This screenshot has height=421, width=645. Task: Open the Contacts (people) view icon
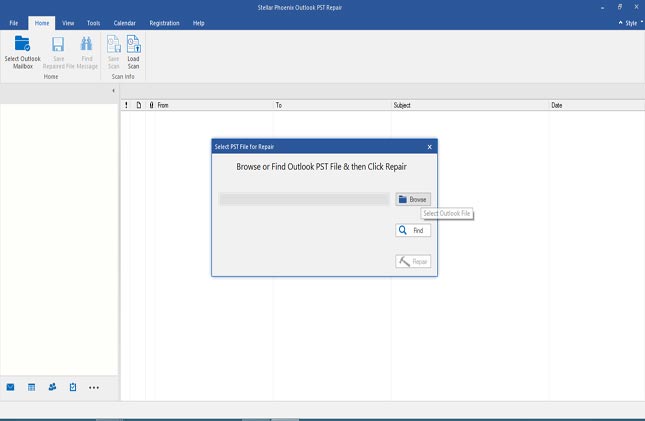[x=52, y=387]
